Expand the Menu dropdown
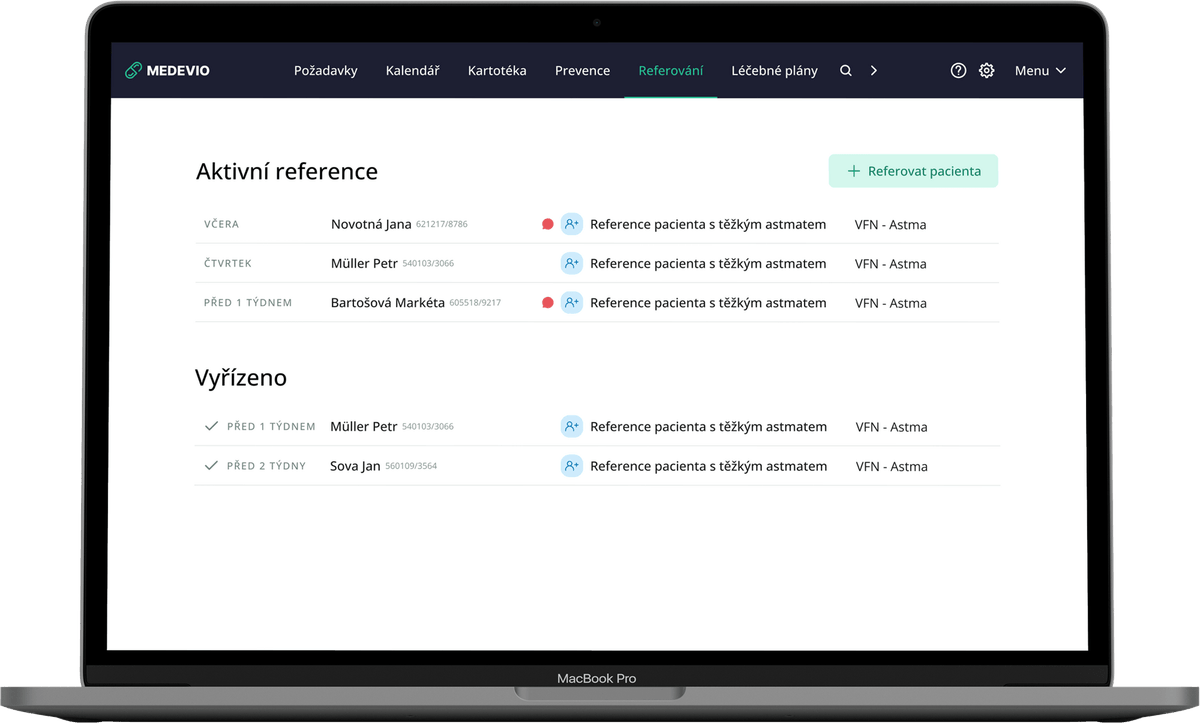This screenshot has height=723, width=1200. click(x=1040, y=71)
